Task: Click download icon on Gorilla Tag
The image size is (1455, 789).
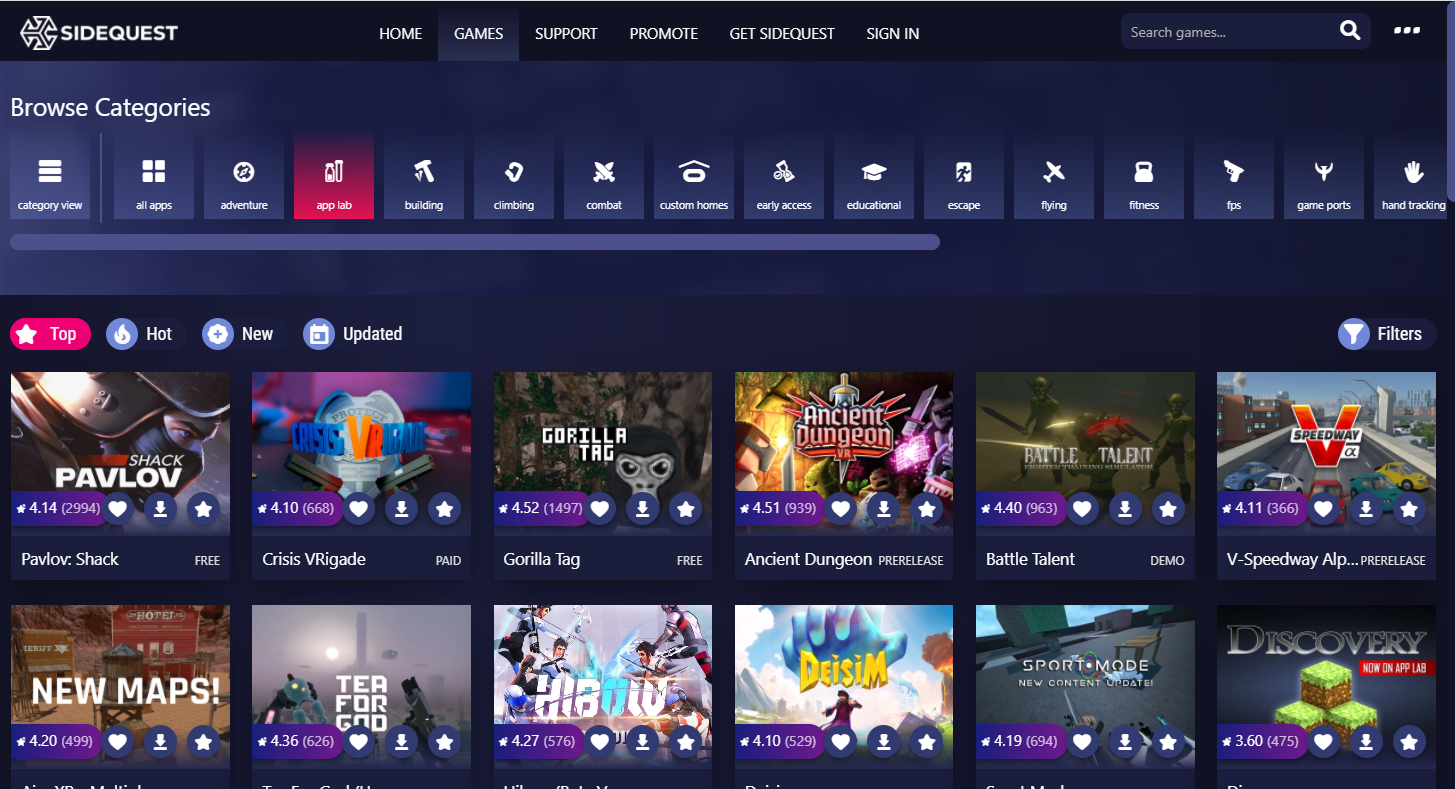Action: tap(643, 509)
